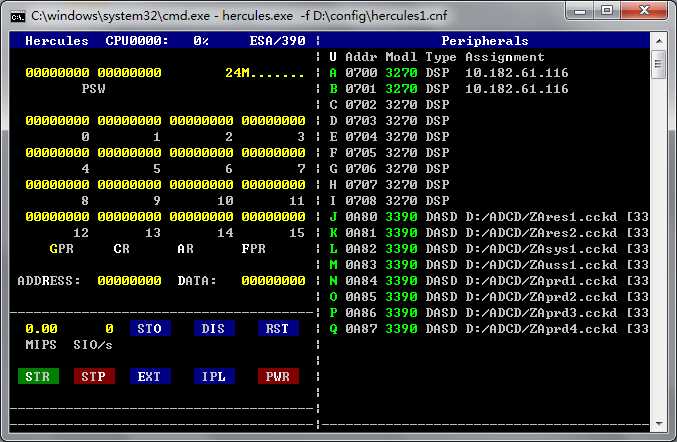This screenshot has height=442, width=677.
Task: Click the scrollbar up arrow
Action: click(658, 41)
